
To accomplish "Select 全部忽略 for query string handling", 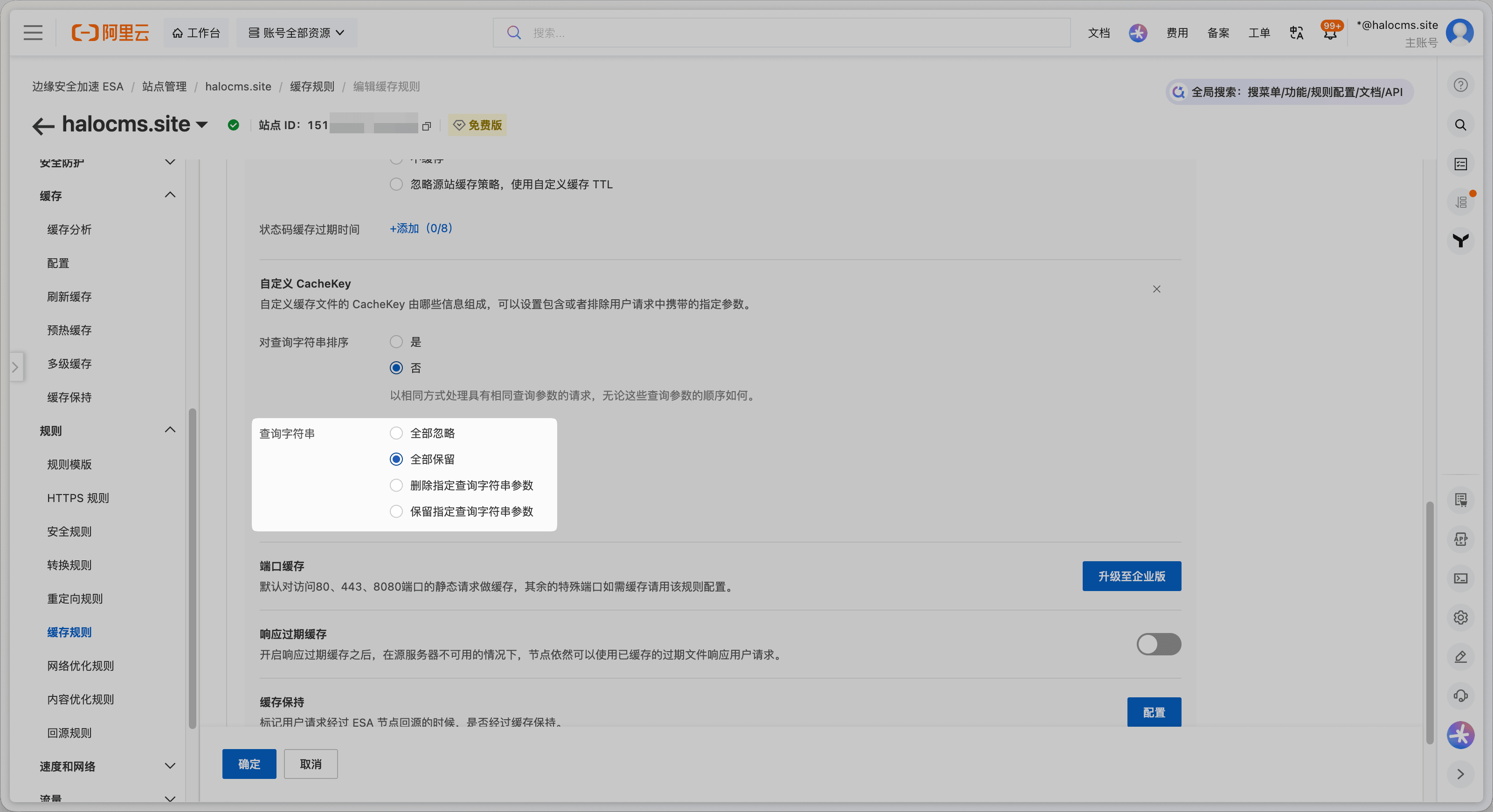I will (x=396, y=433).
